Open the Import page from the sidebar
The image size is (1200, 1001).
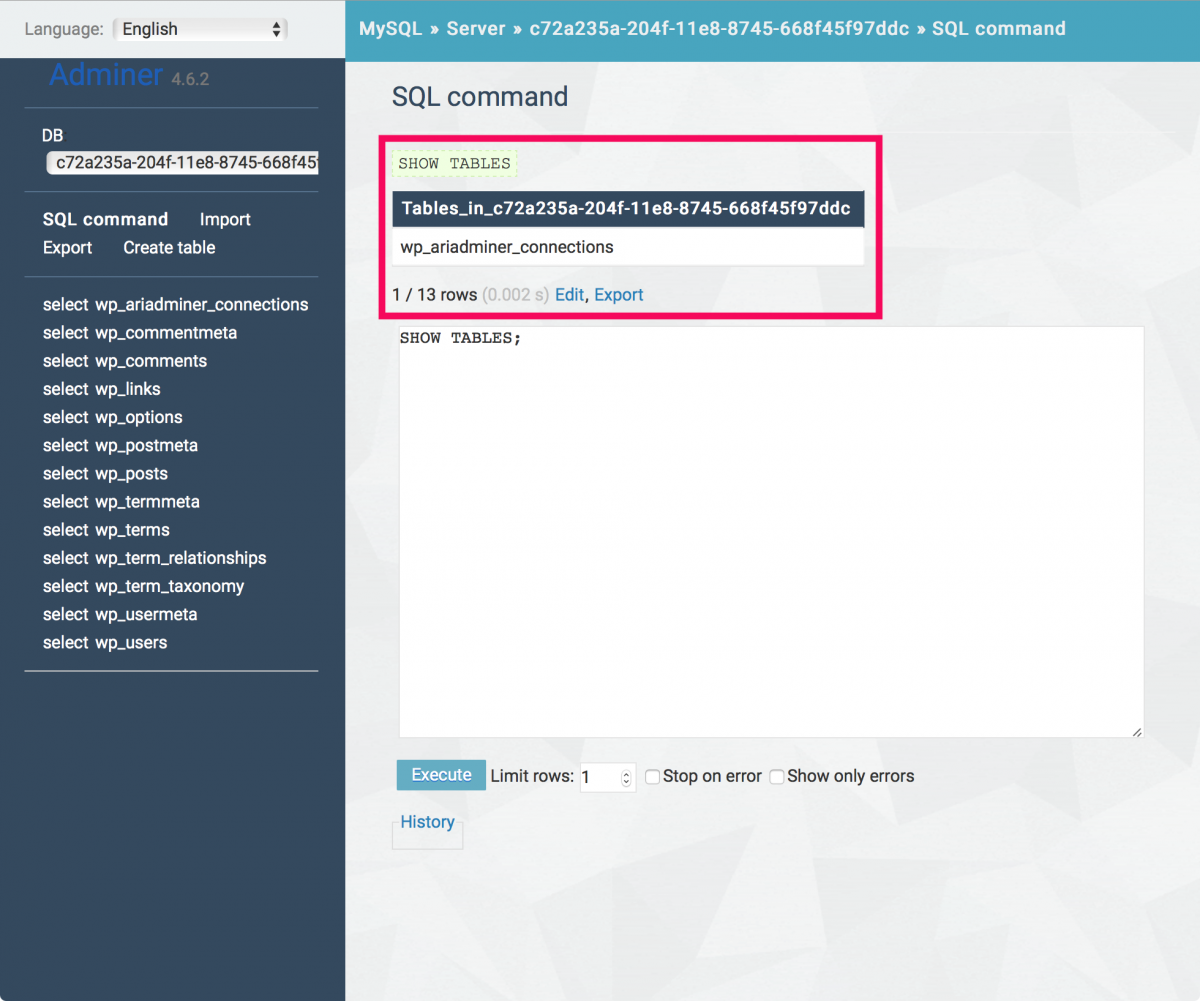[225, 219]
